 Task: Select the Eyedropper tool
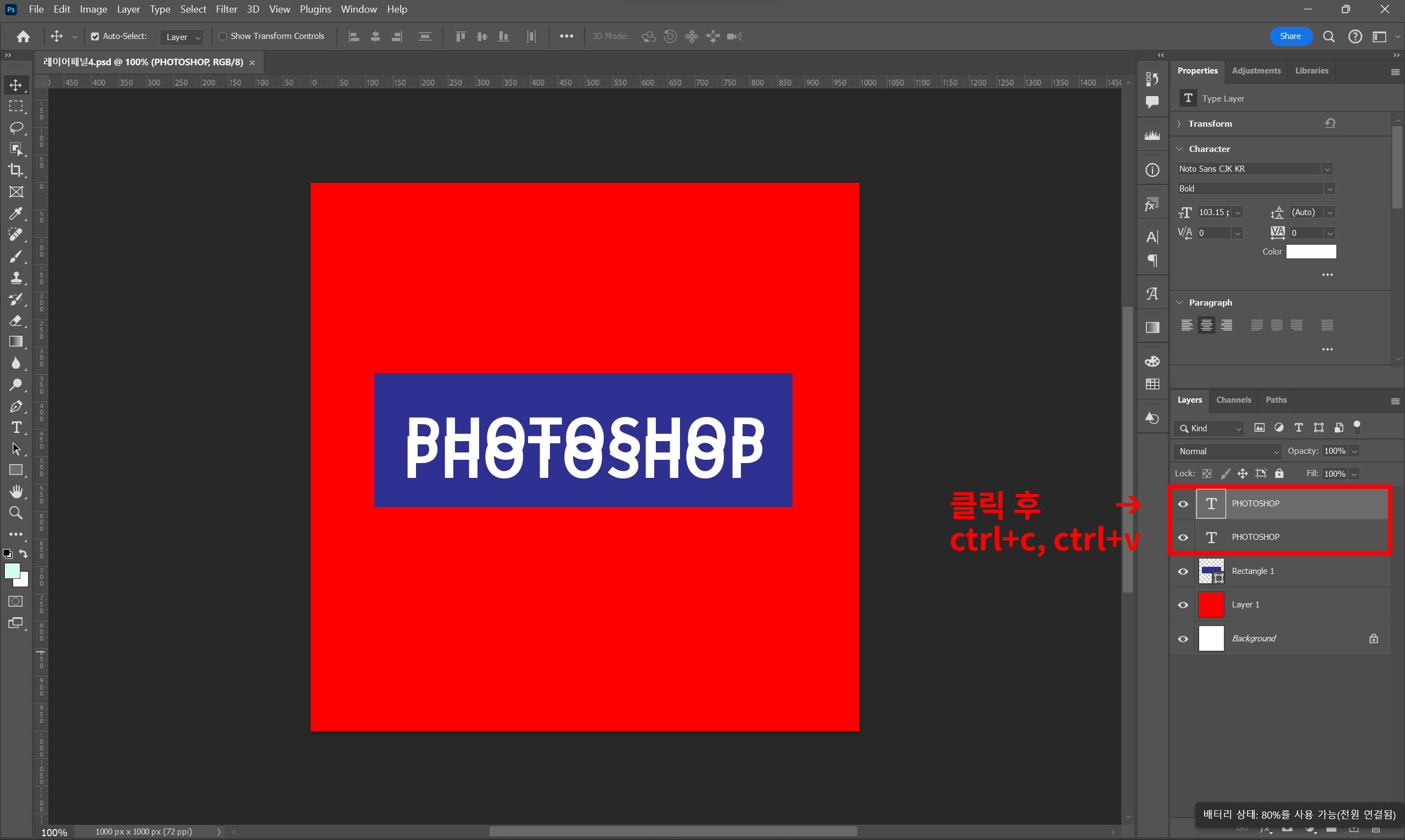pyautogui.click(x=16, y=213)
